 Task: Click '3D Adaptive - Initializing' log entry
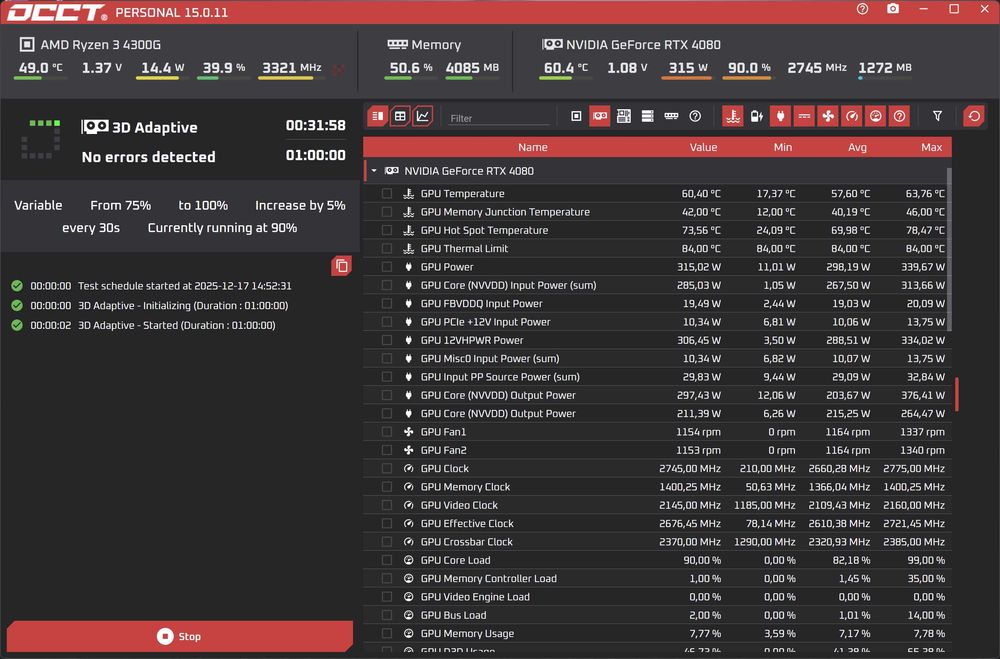(x=183, y=306)
